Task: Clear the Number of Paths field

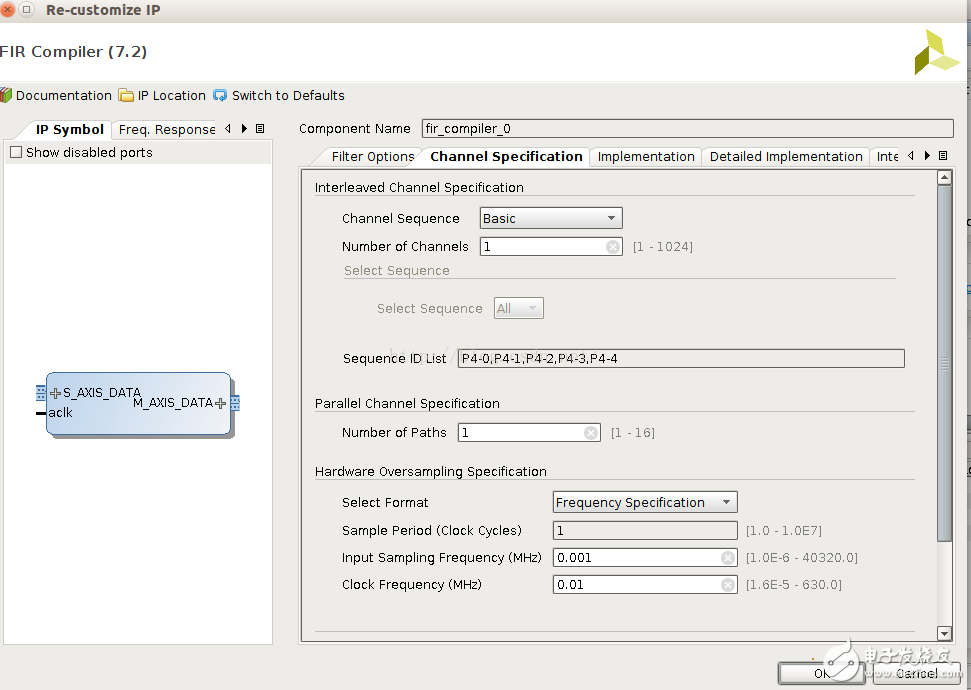Action: tap(591, 433)
